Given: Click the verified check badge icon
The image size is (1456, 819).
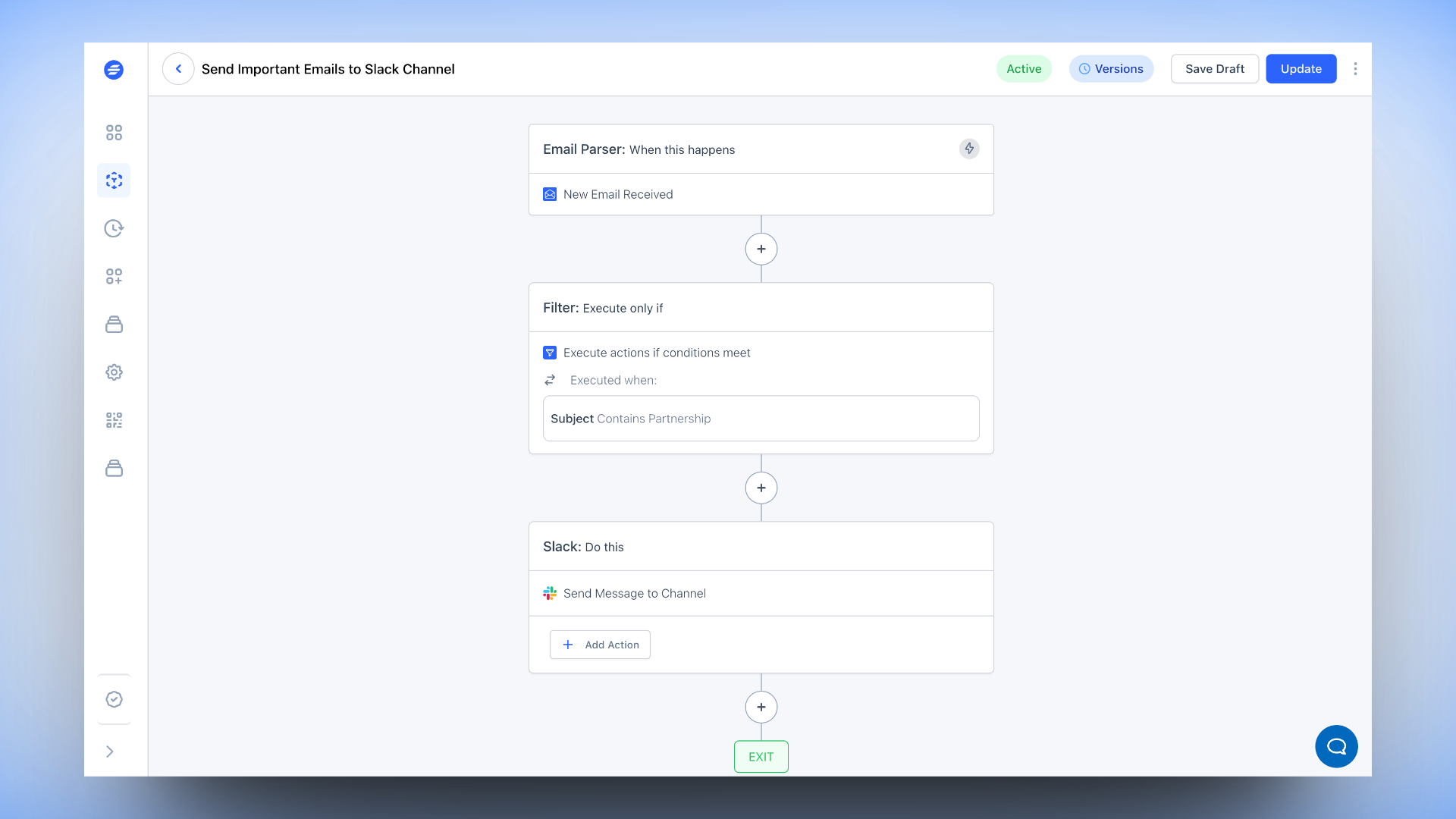Looking at the screenshot, I should pyautogui.click(x=114, y=699).
